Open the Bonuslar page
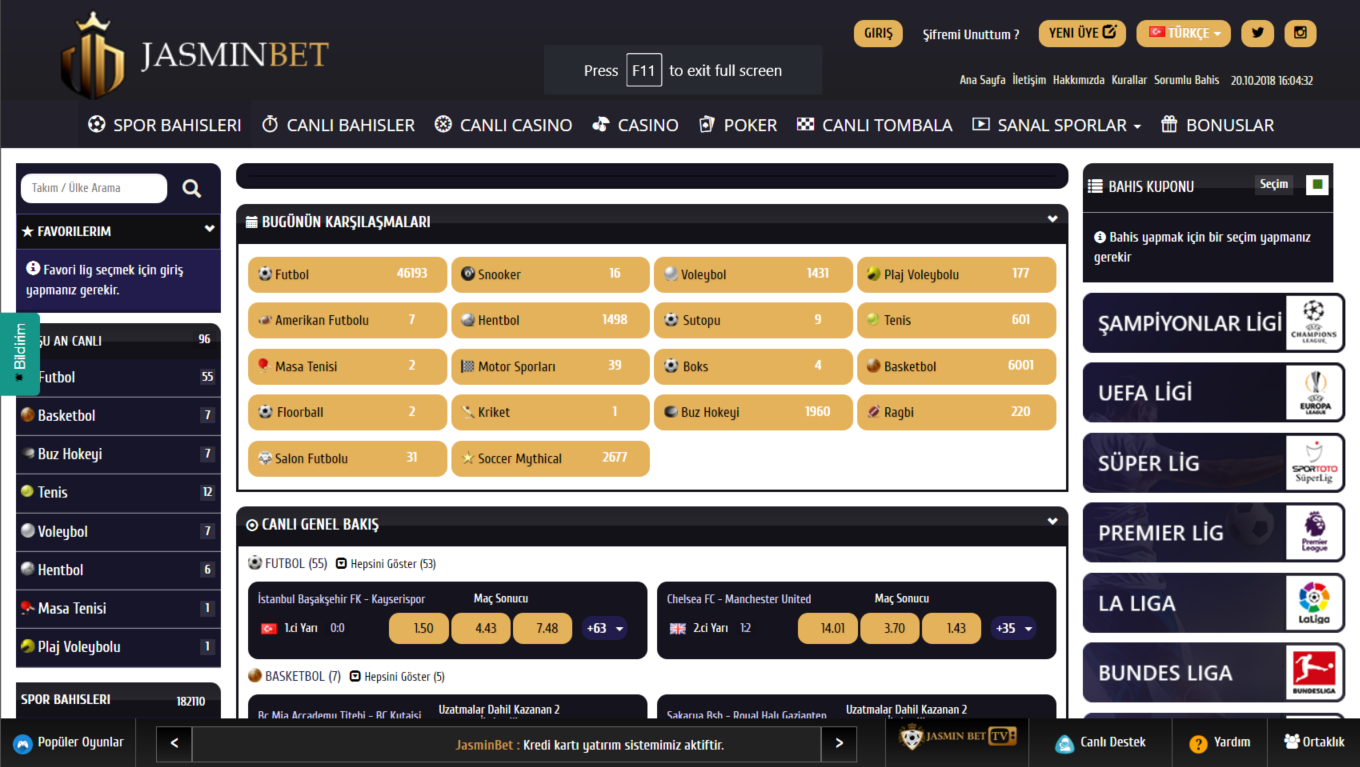The image size is (1360, 767). [x=1217, y=125]
